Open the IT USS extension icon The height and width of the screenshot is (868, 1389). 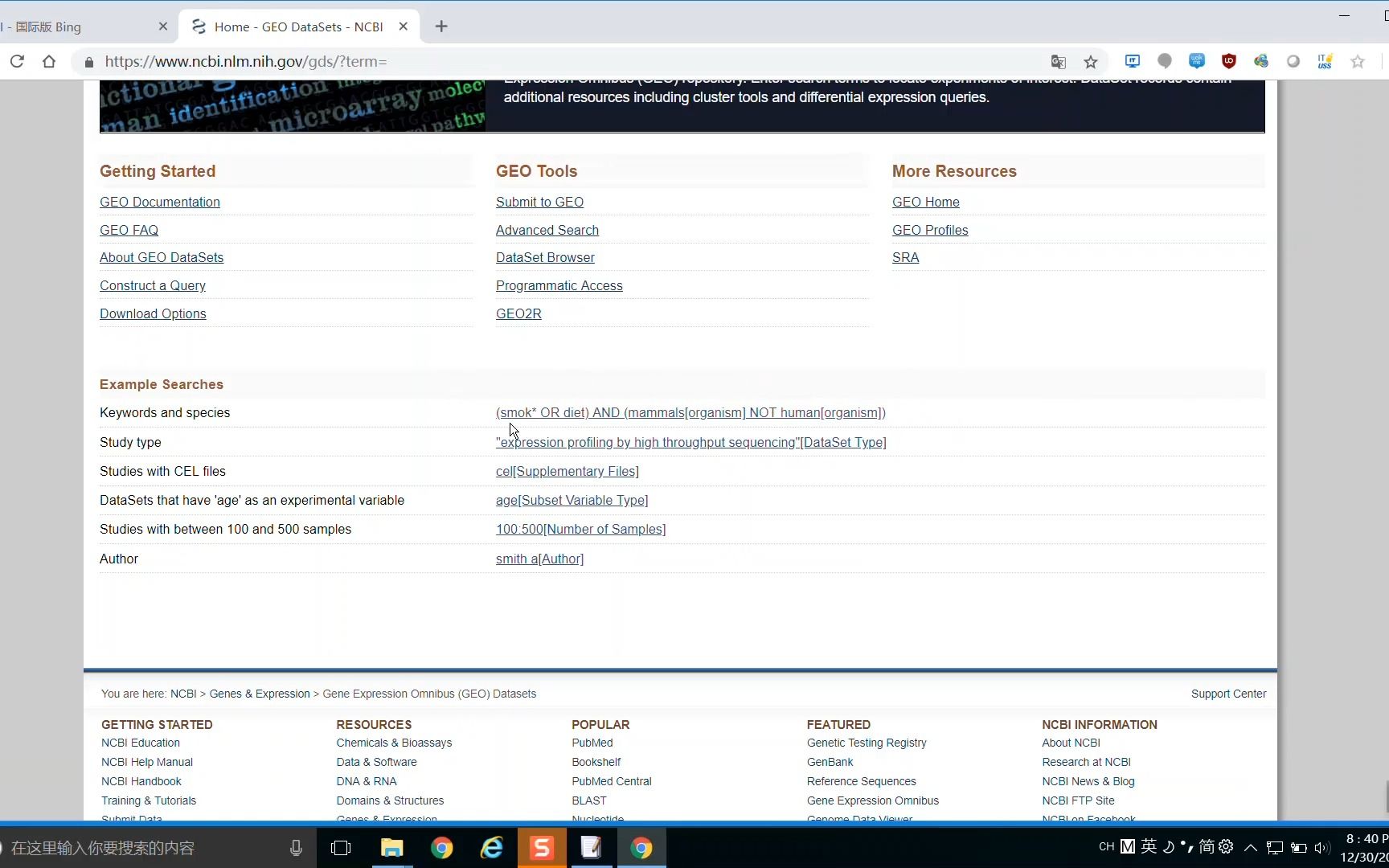coord(1325,61)
